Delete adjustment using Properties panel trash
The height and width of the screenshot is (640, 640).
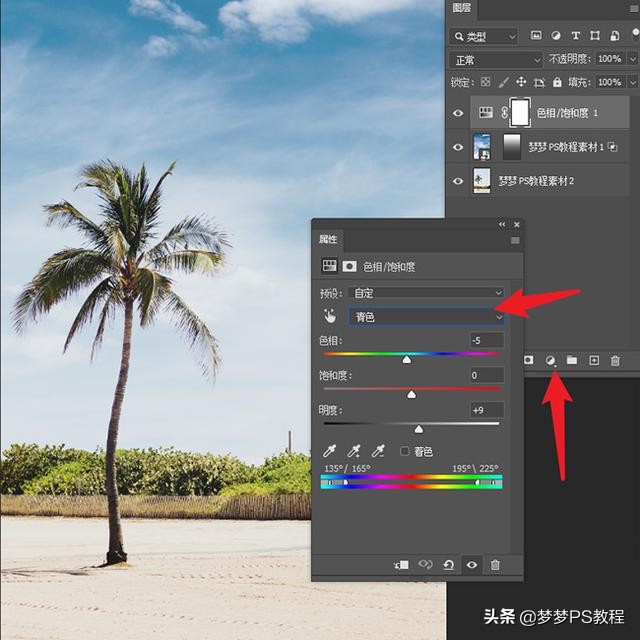coord(495,565)
